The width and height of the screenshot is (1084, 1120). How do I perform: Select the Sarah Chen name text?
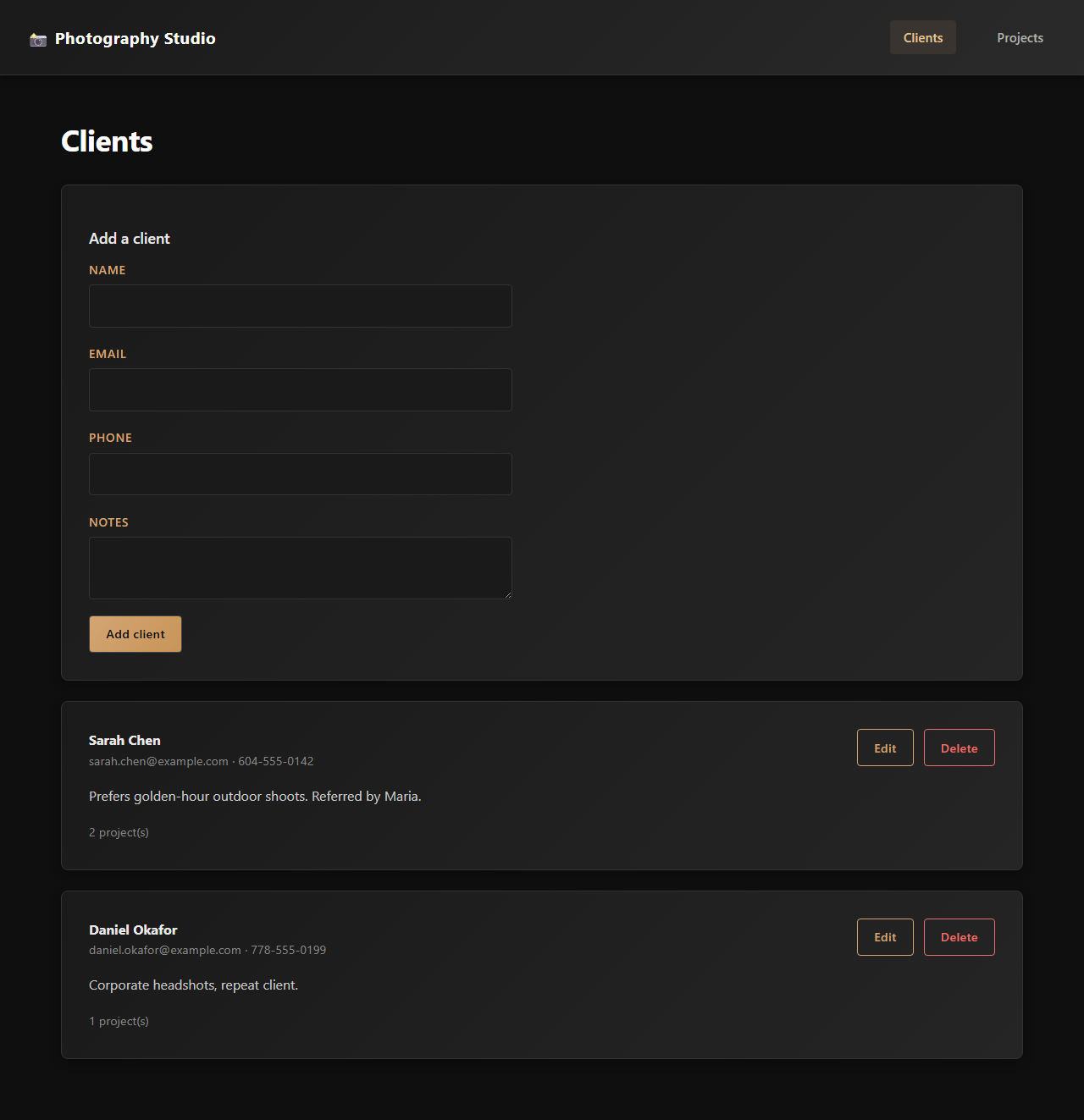pos(124,740)
